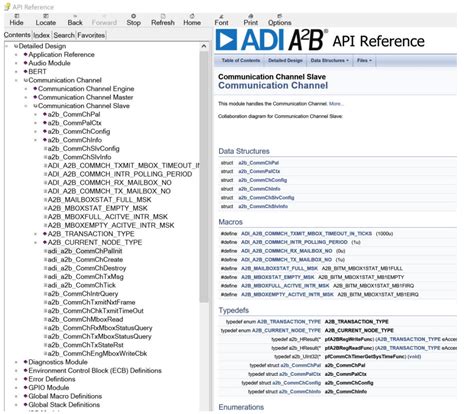Image resolution: width=474 pixels, height=414 pixels.
Task: Collapse the Communication Channel node
Action: [x=16, y=80]
